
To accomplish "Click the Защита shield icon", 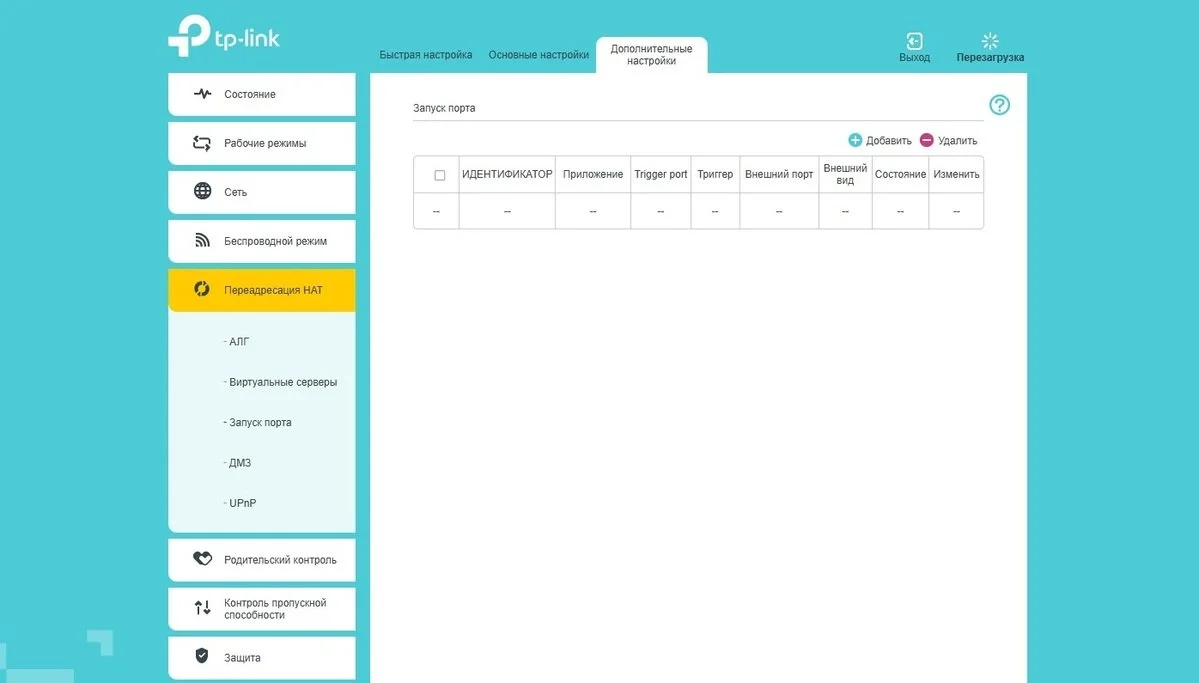I will pyautogui.click(x=202, y=656).
